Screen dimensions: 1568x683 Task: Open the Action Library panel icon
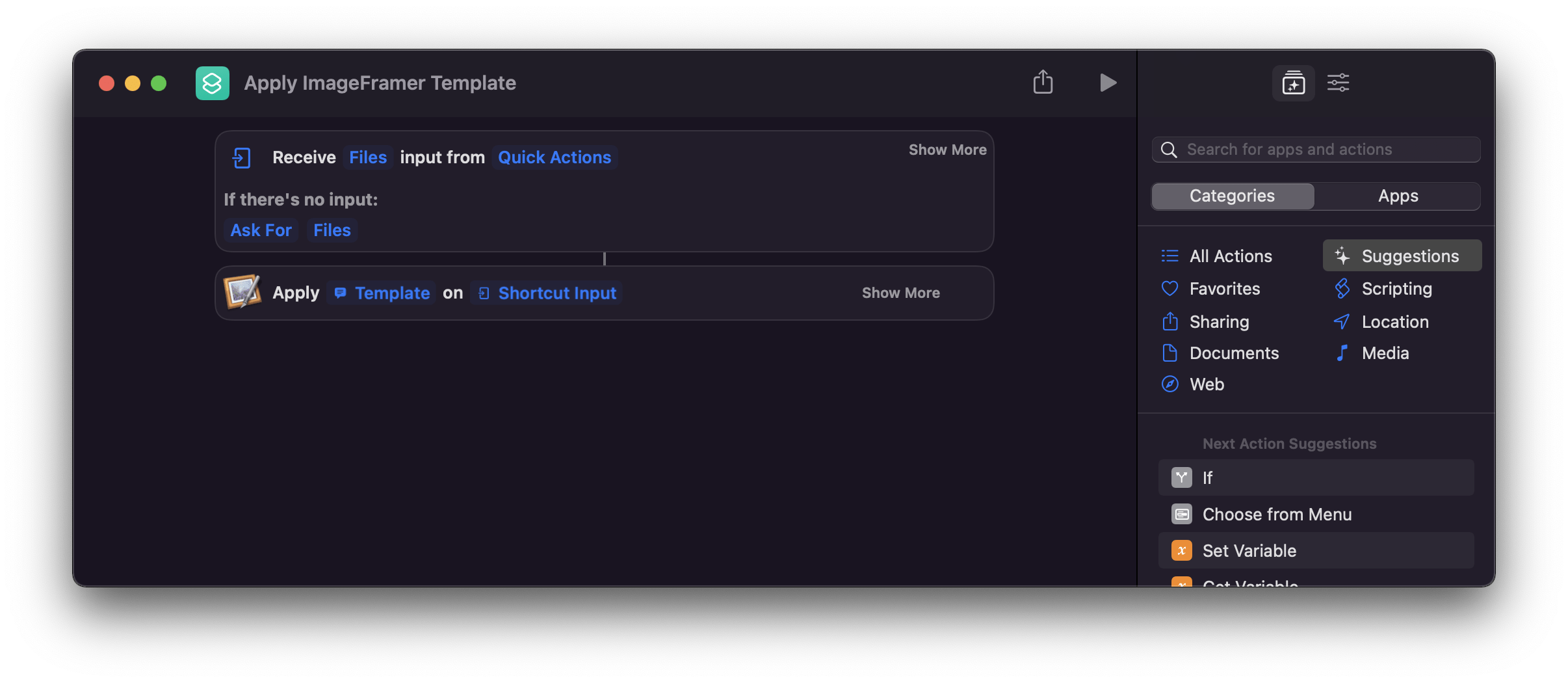click(x=1293, y=83)
